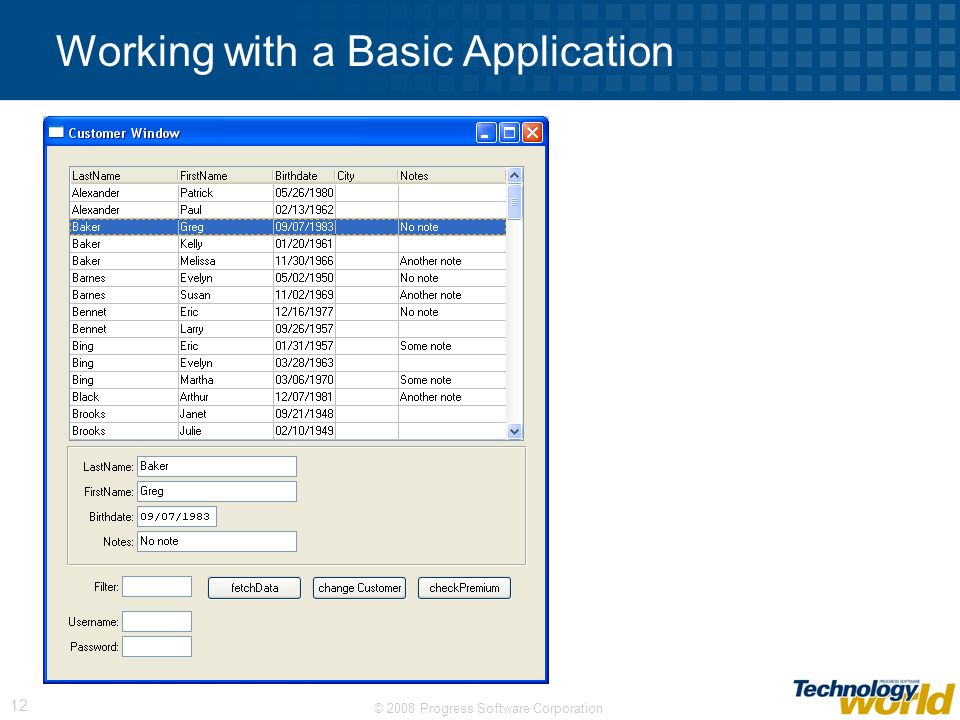Select the first name Martha cell
Image resolution: width=960 pixels, height=720 pixels.
click(225, 380)
